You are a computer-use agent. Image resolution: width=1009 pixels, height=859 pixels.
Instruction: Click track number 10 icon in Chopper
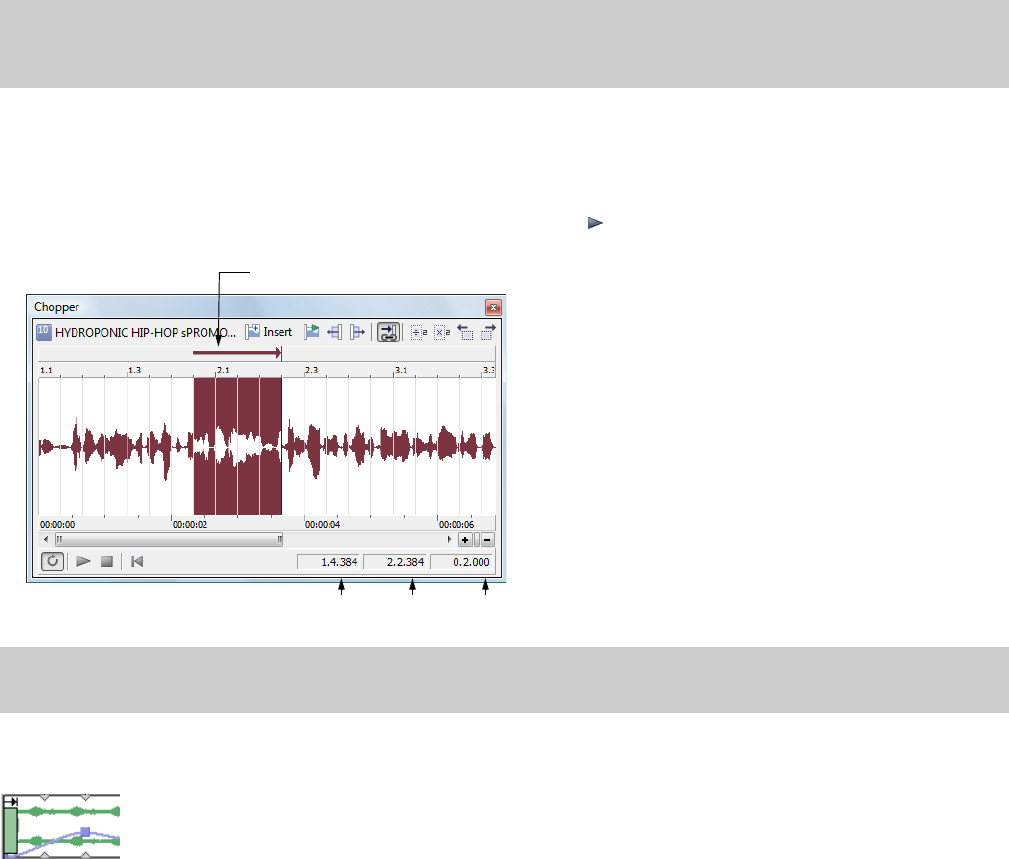coord(43,332)
